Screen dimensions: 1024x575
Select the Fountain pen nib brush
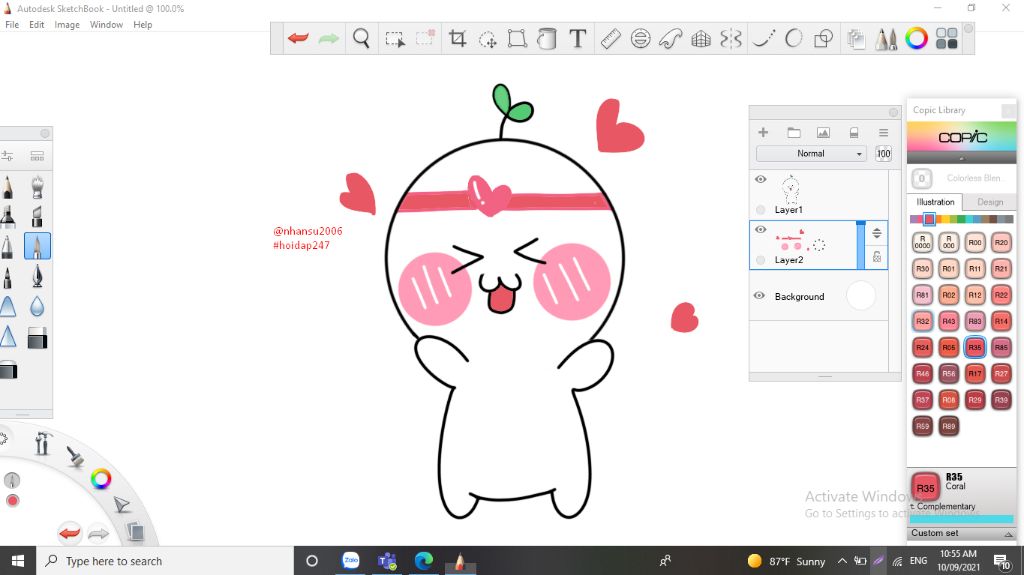(37, 277)
